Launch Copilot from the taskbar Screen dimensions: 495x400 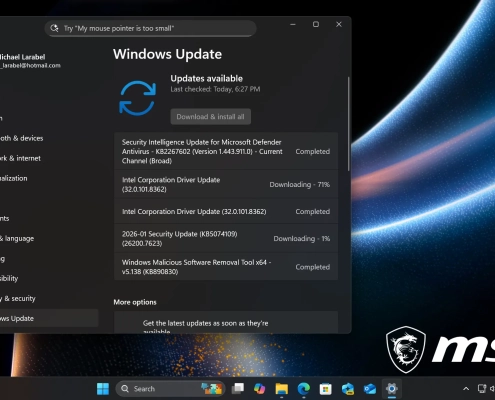click(x=259, y=389)
